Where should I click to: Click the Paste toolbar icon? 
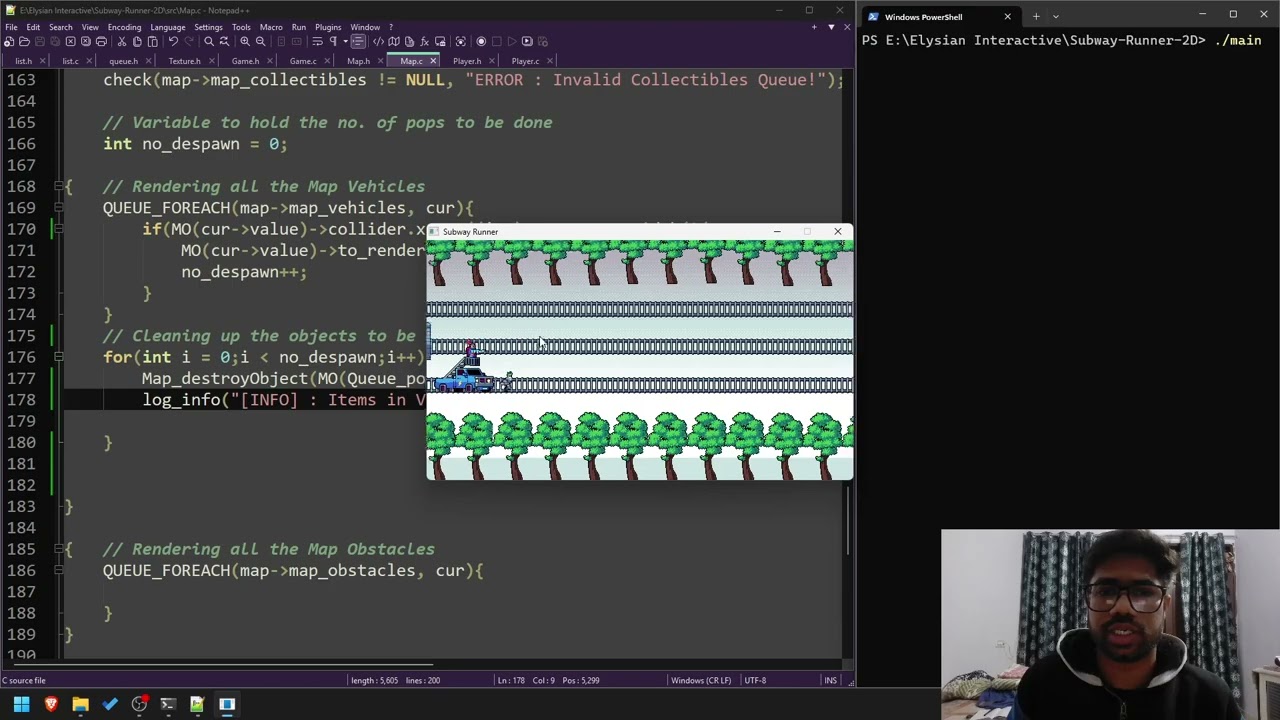tap(152, 41)
